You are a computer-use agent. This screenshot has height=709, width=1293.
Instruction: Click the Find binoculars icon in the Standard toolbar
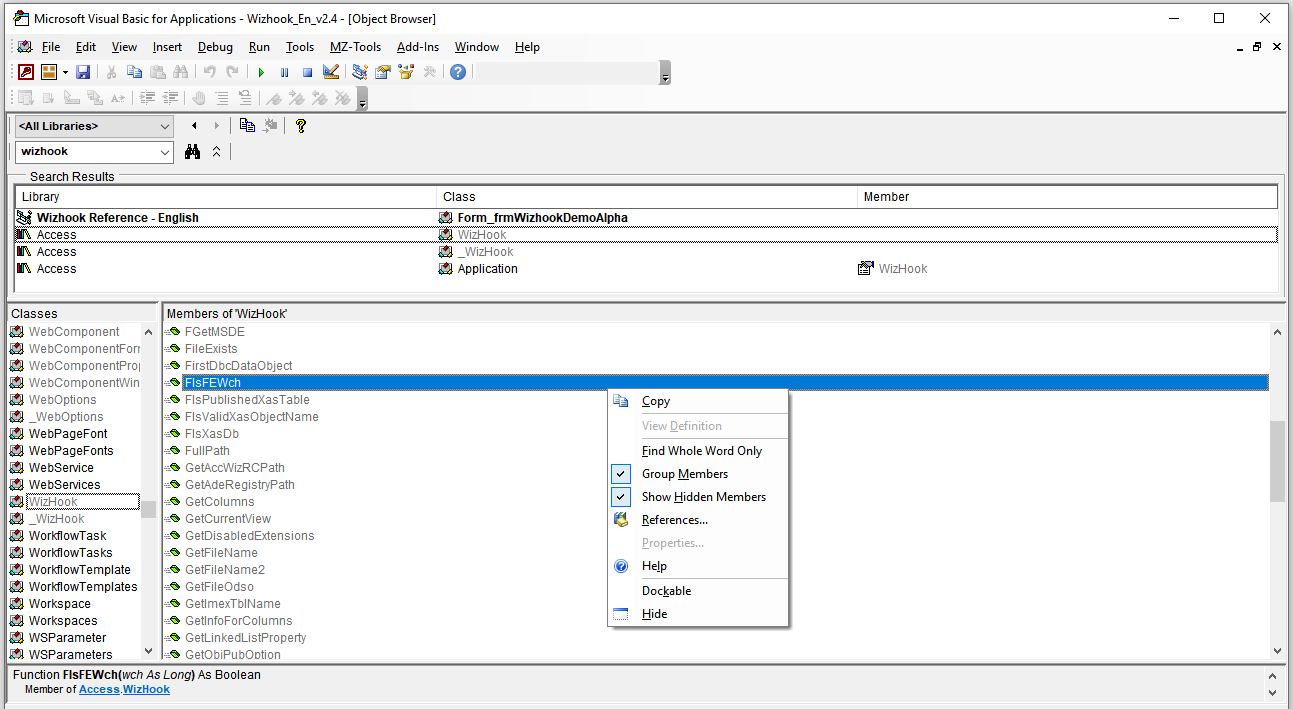(x=180, y=72)
